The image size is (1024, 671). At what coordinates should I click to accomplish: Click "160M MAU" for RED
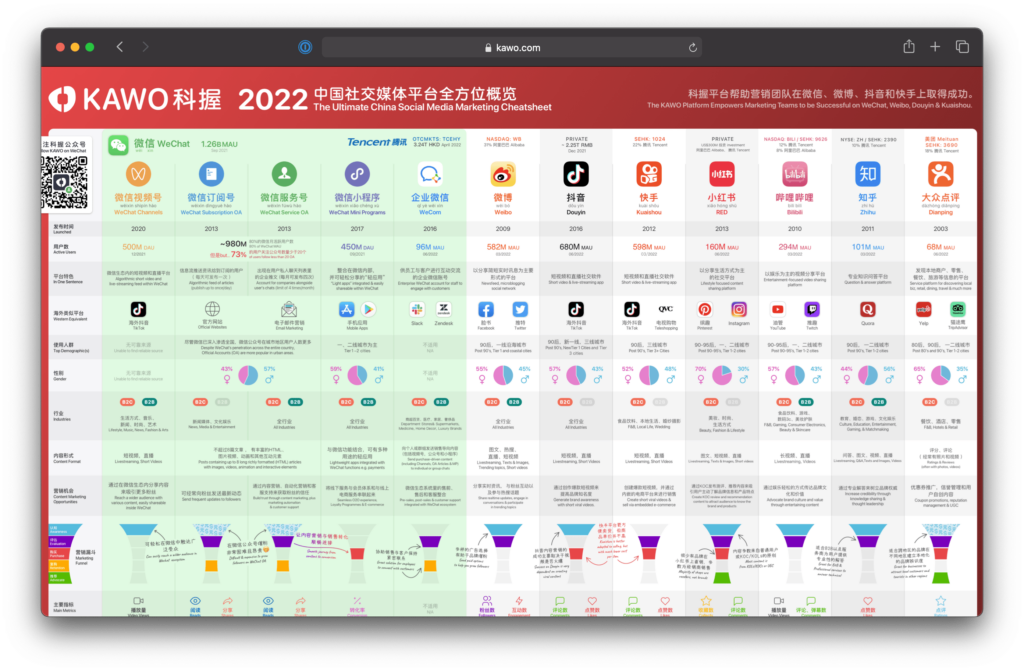click(722, 247)
